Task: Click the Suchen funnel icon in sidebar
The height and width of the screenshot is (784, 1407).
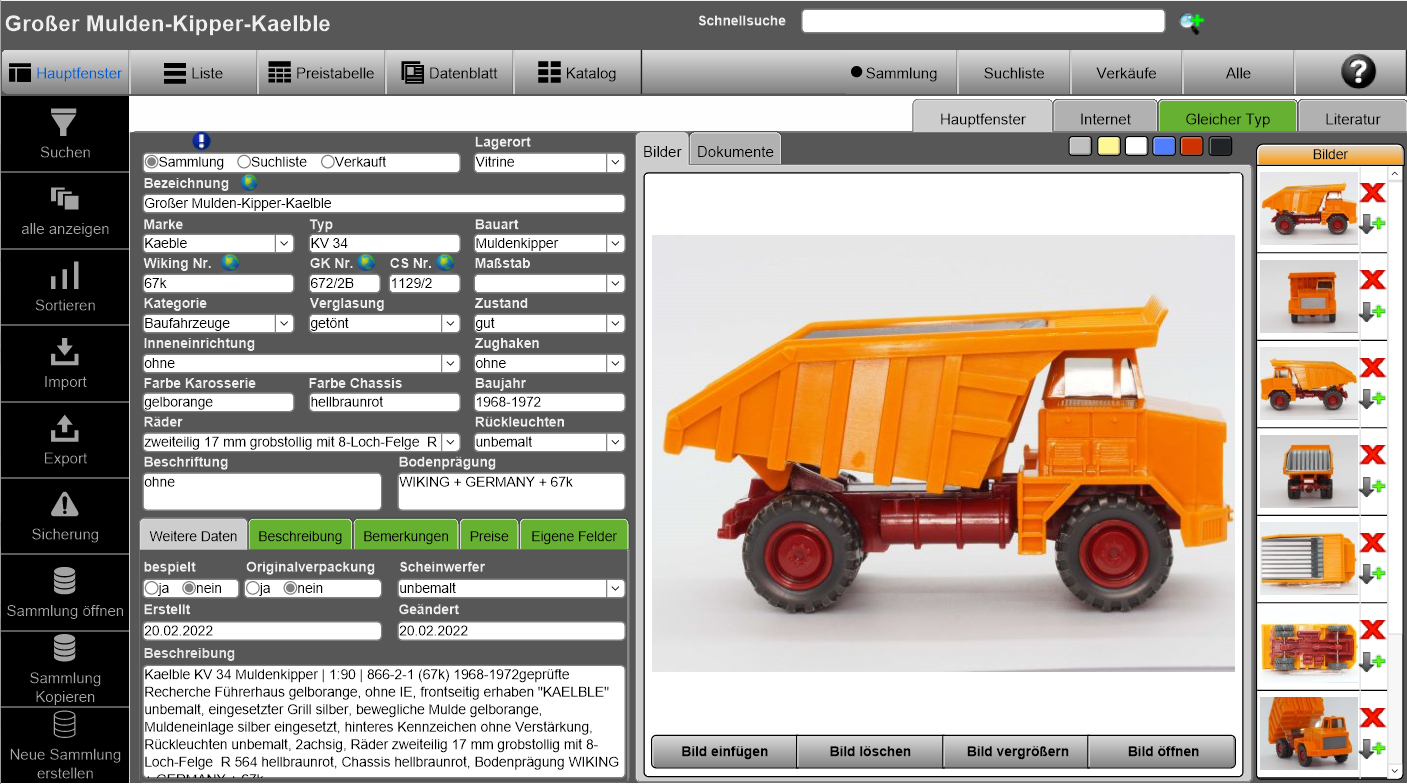Action: (x=64, y=123)
